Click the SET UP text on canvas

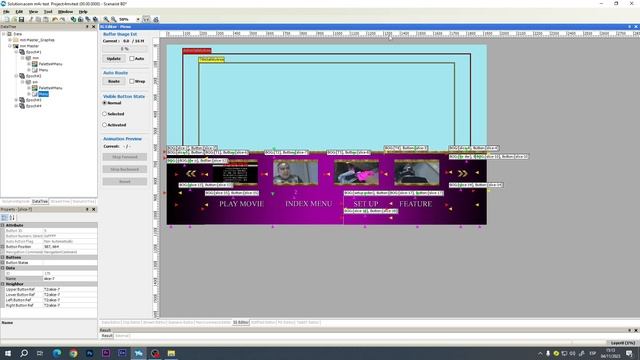(366, 204)
